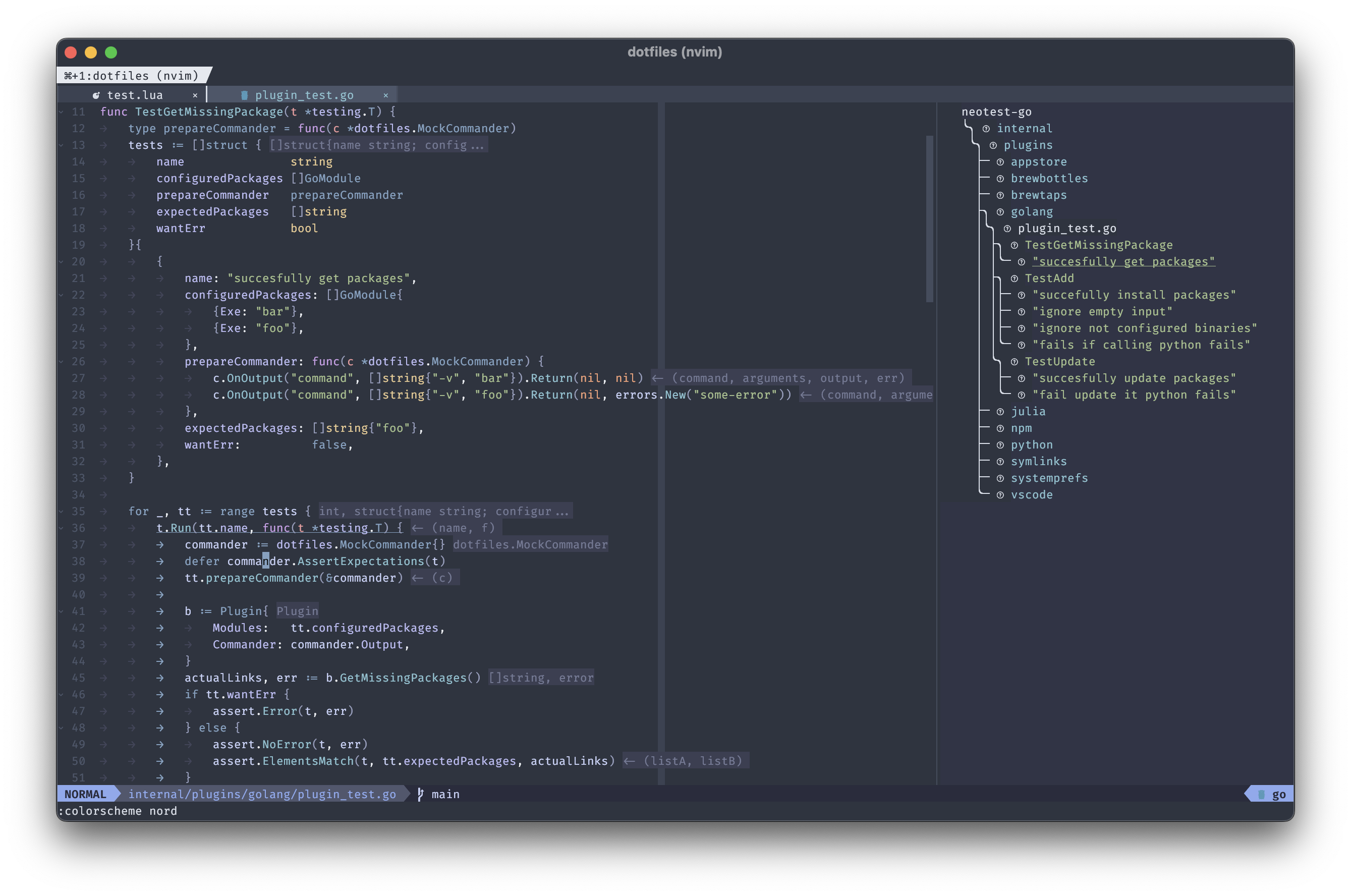Viewport: 1351px width, 896px height.
Task: Select "succesfully update packages" test
Action: pyautogui.click(x=1134, y=378)
